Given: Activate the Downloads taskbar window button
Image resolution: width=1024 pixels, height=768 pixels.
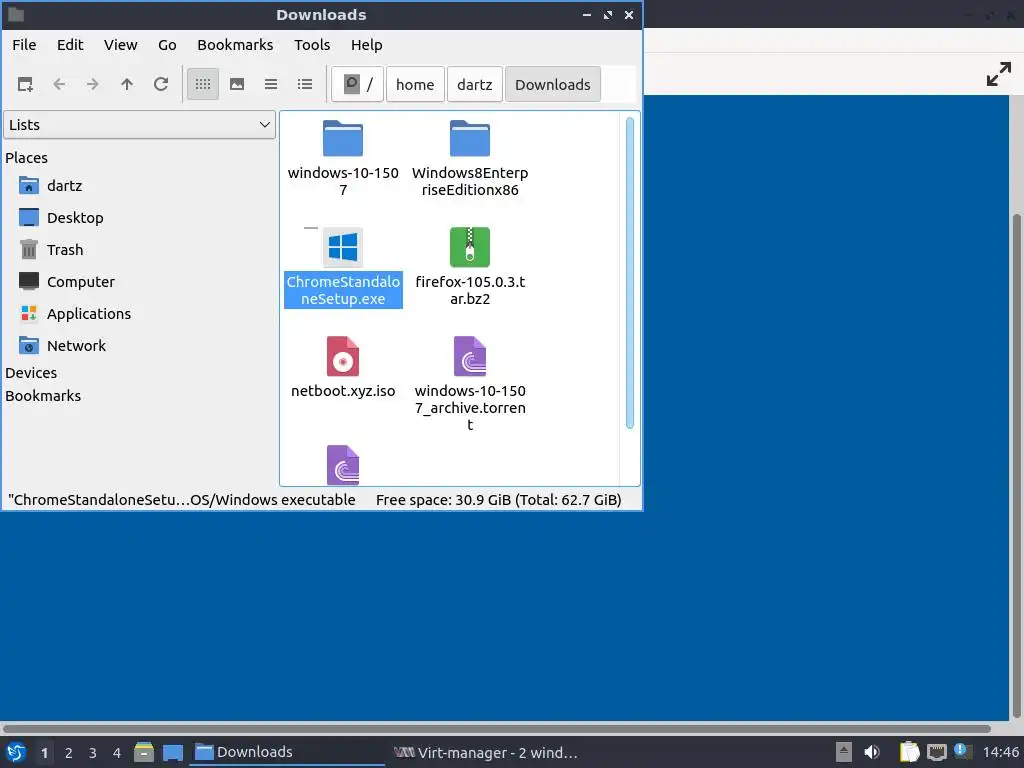Looking at the screenshot, I should pyautogui.click(x=287, y=752).
